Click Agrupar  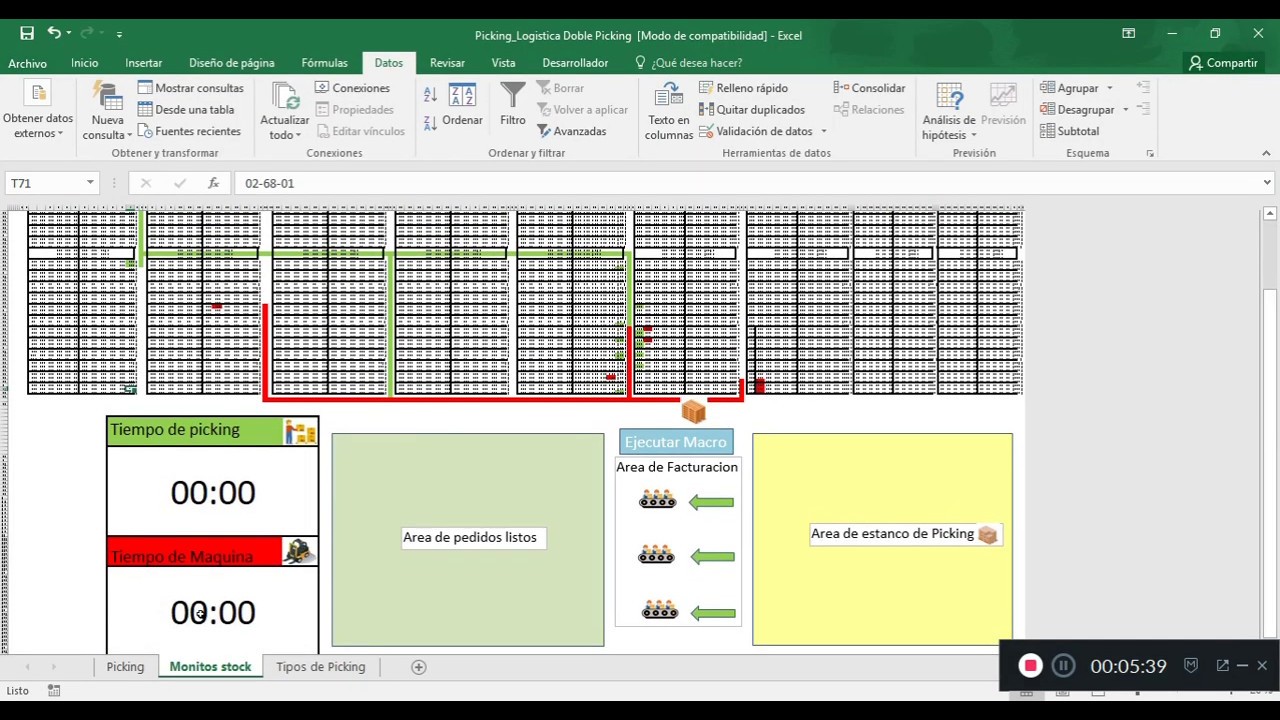click(1069, 88)
